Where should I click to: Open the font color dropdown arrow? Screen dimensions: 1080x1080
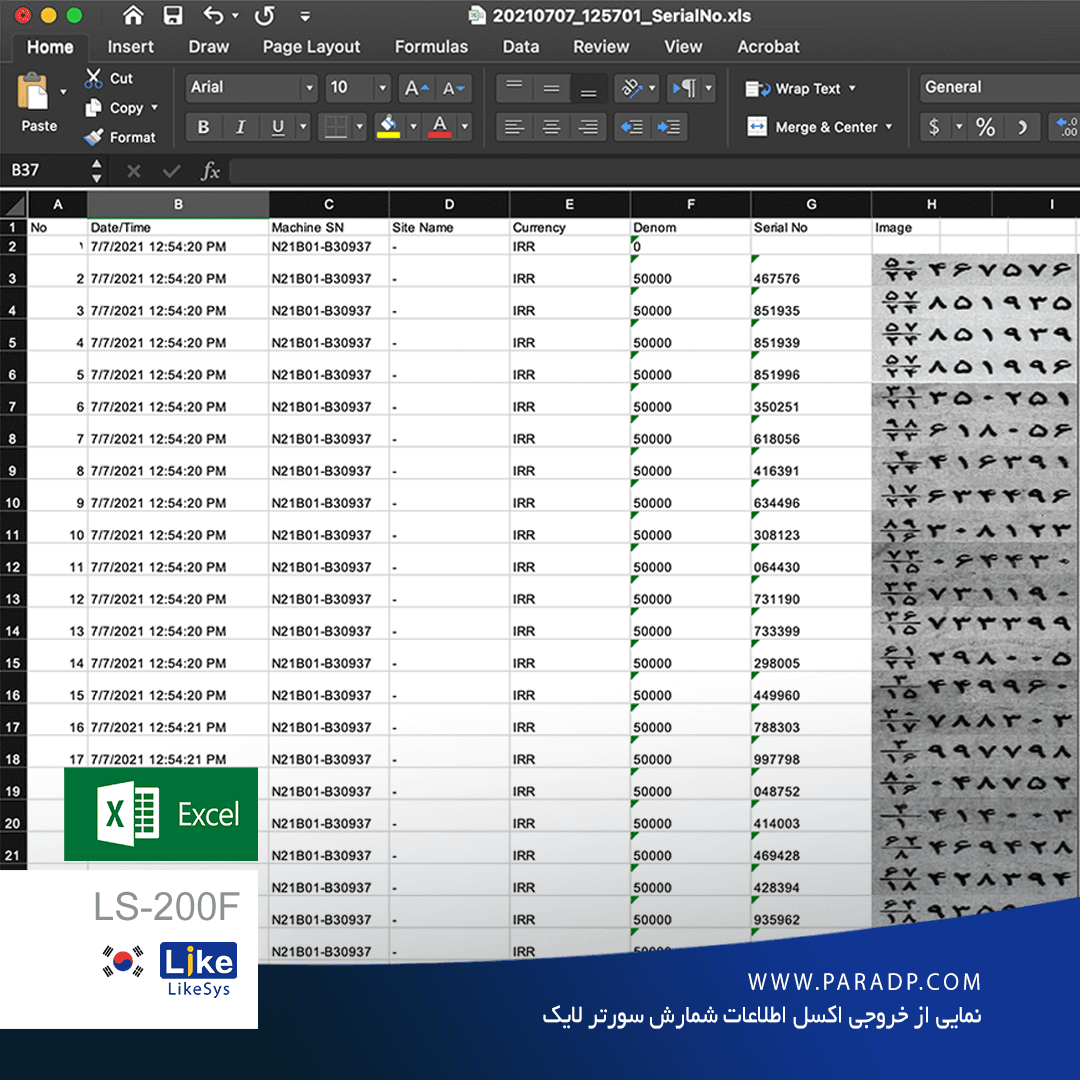tap(465, 127)
